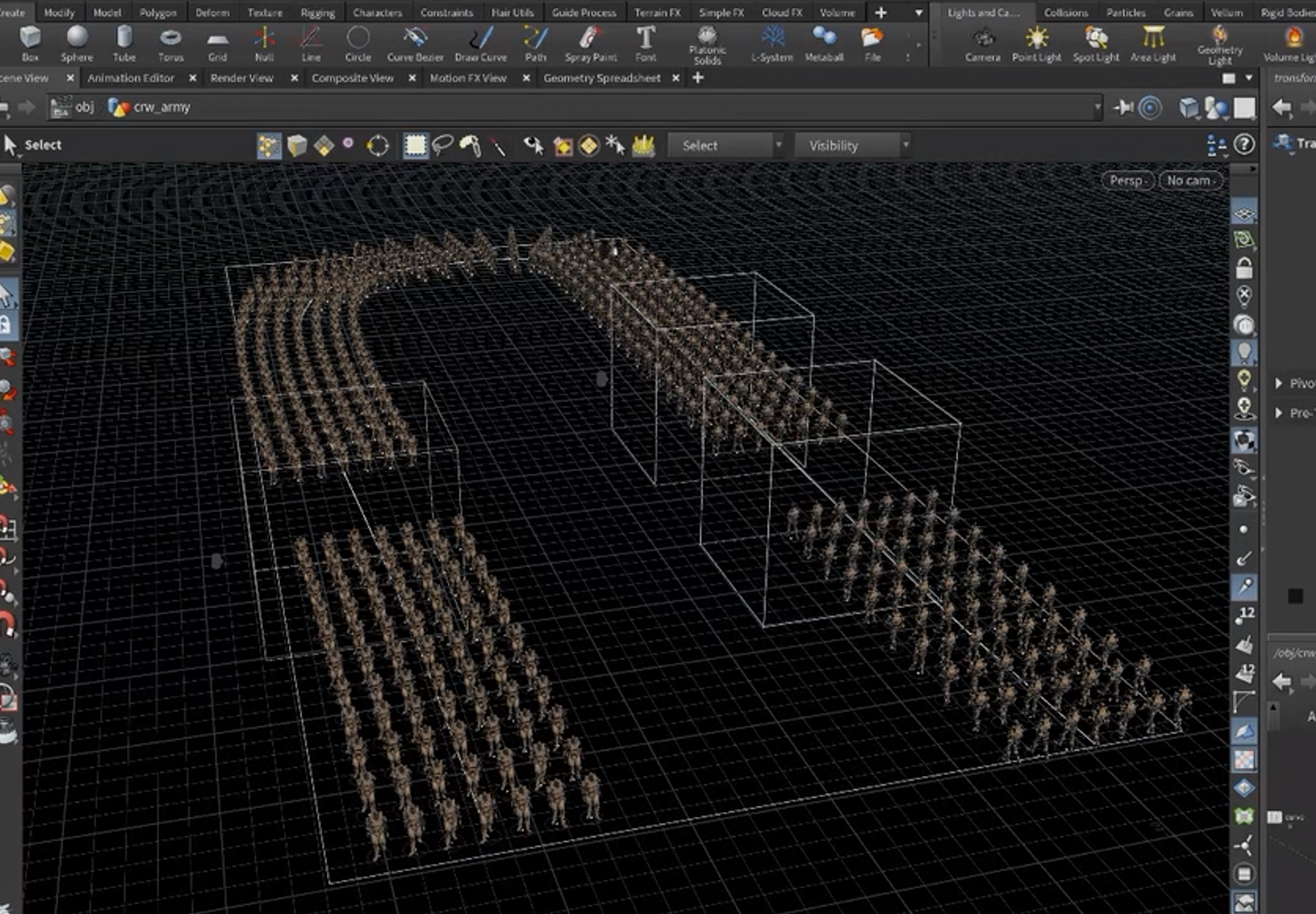Open the Visibility dropdown
The image size is (1316, 914).
tap(853, 146)
